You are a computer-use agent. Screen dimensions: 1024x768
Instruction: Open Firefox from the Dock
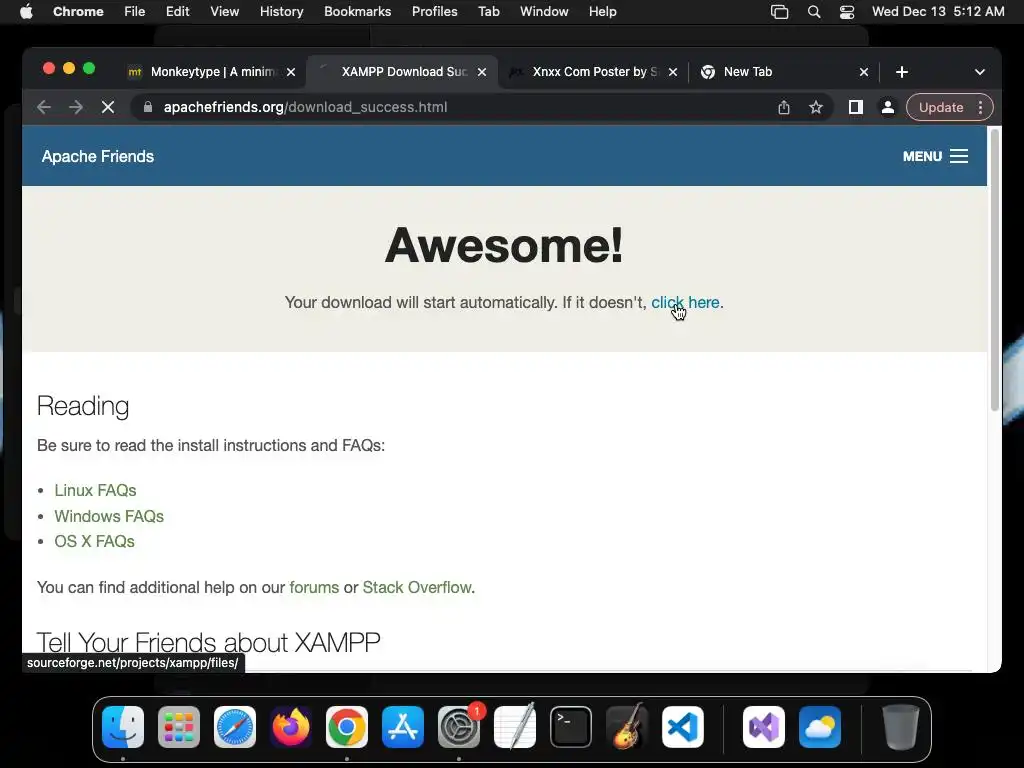pyautogui.click(x=291, y=727)
